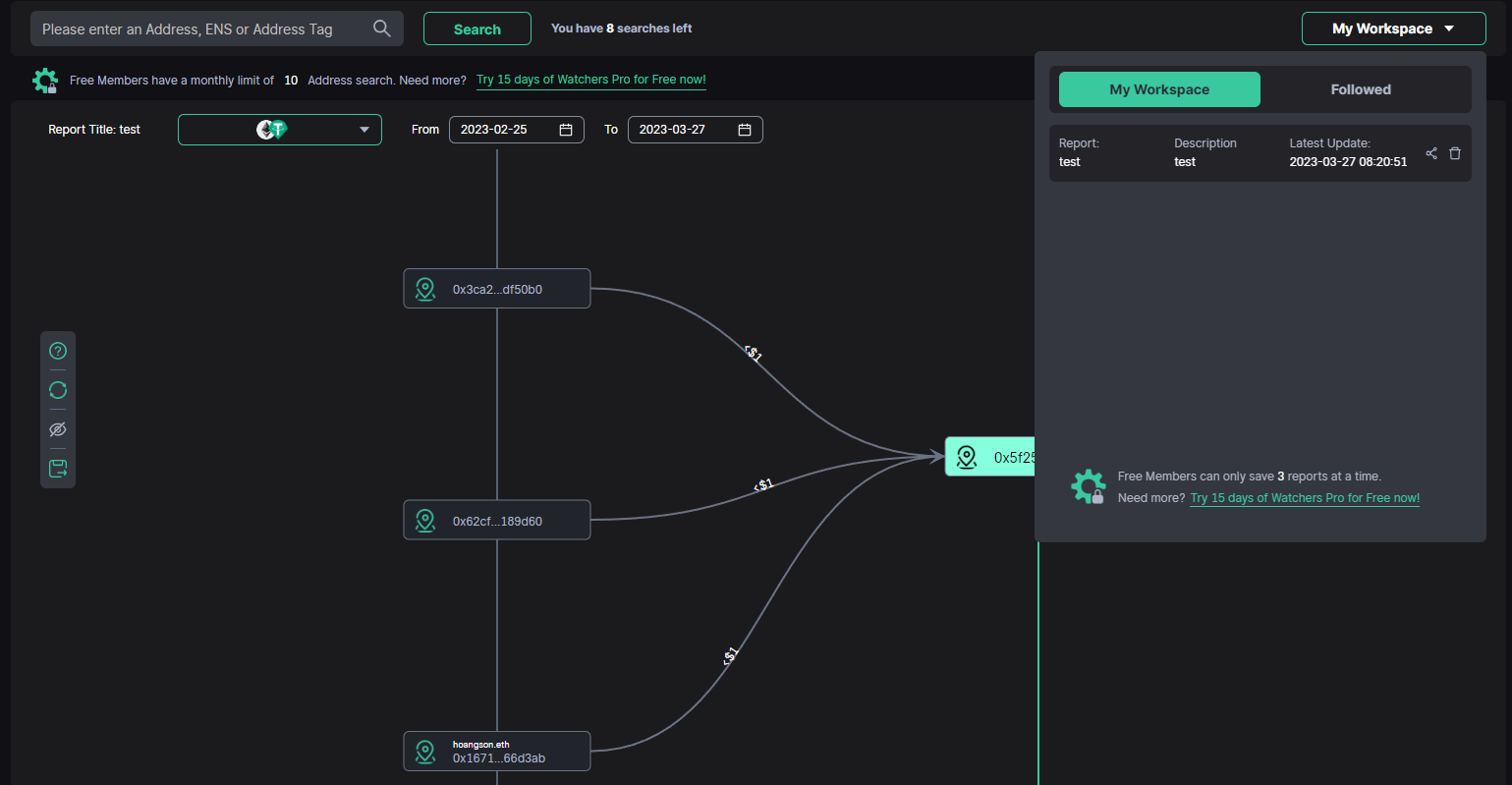Switch to the Followed tab
1512x785 pixels.
click(x=1361, y=89)
